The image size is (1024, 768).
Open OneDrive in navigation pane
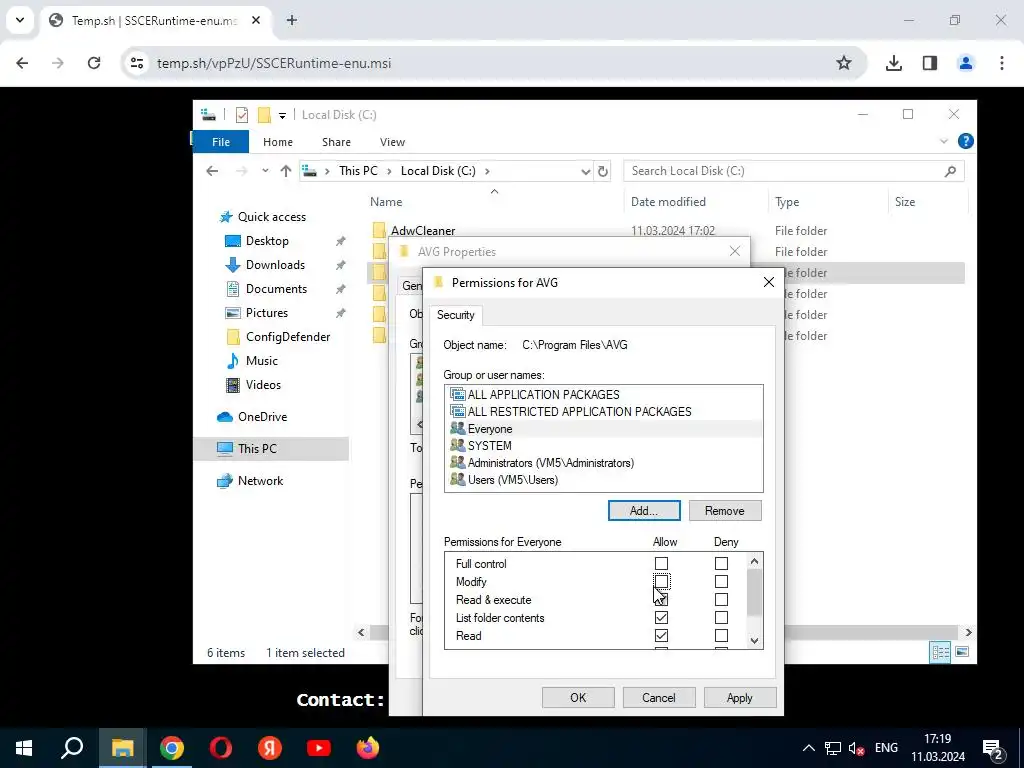coord(262,417)
